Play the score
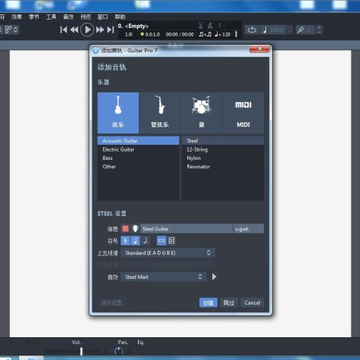The height and width of the screenshot is (360, 360). click(87, 30)
